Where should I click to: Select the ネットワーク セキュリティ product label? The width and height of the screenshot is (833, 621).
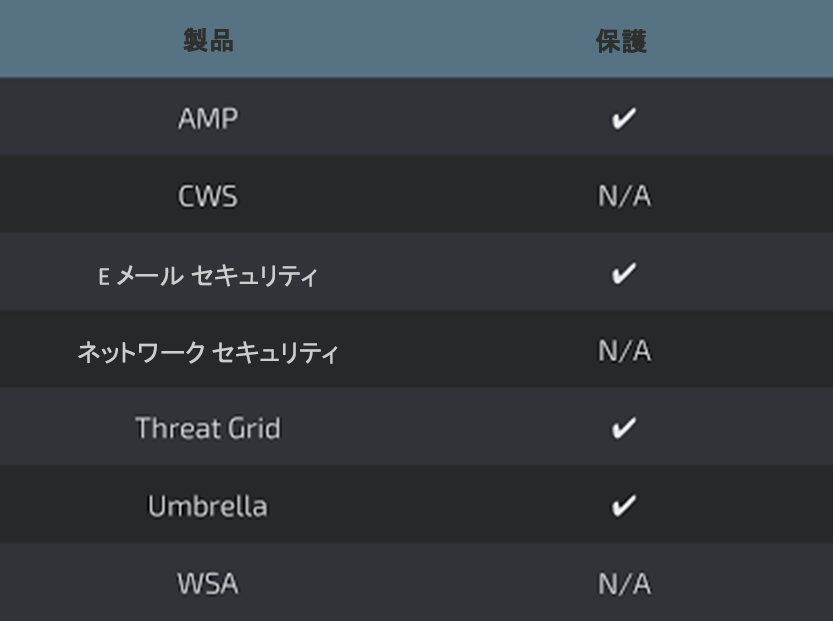208,352
